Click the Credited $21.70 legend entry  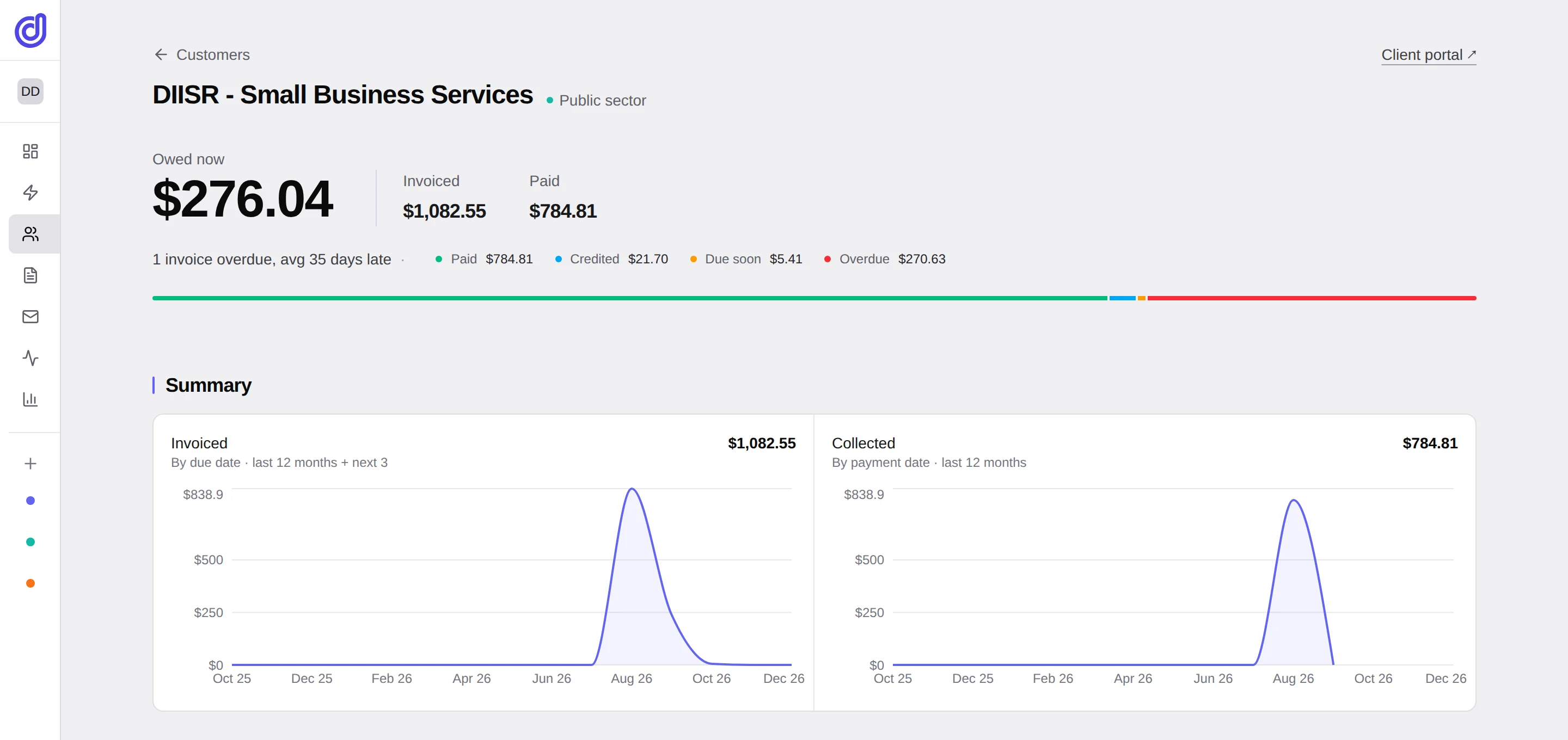[x=611, y=259]
